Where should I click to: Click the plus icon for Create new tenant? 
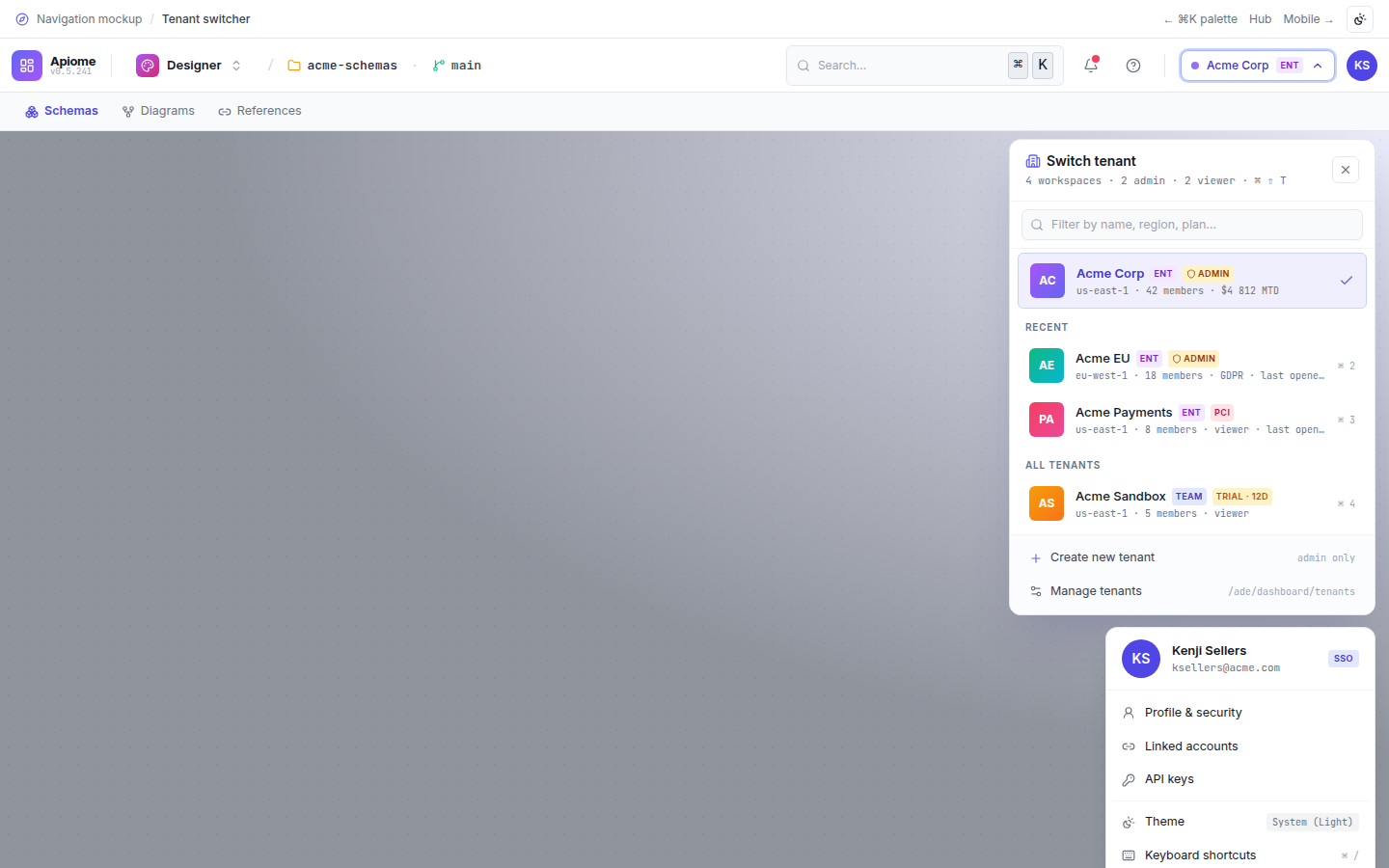[1036, 558]
